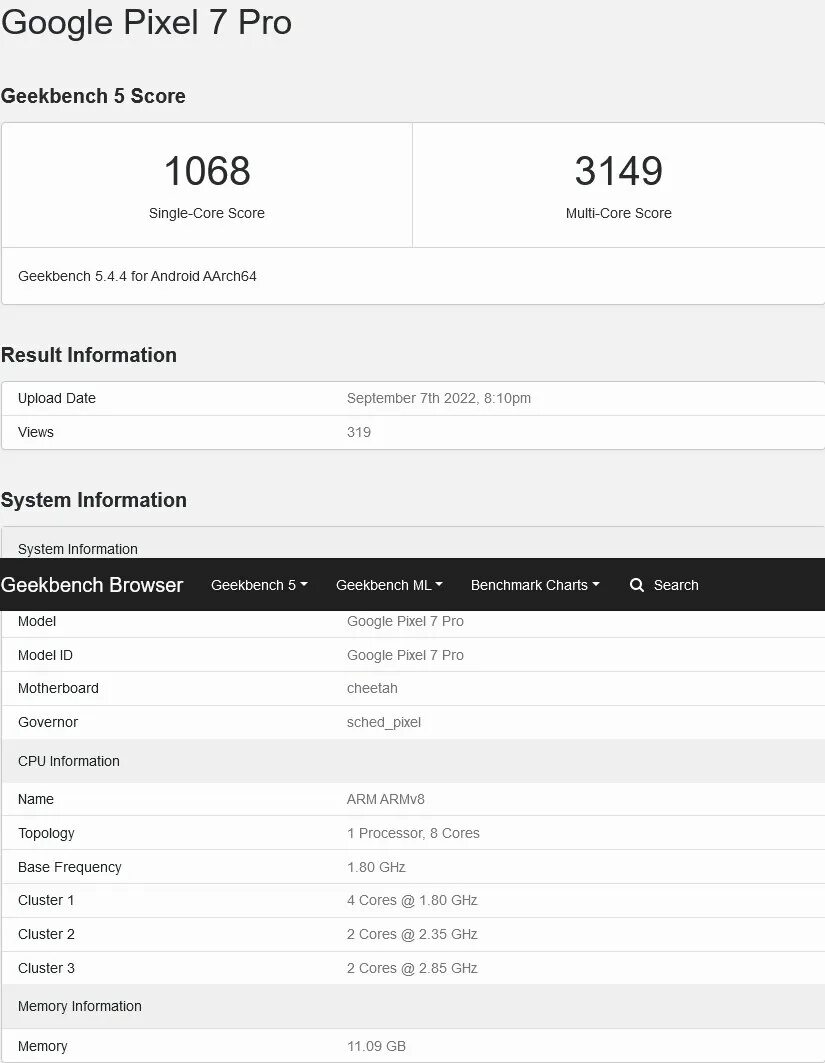
Task: Select the base frequency value '1.80 GHz'
Action: tap(376, 867)
